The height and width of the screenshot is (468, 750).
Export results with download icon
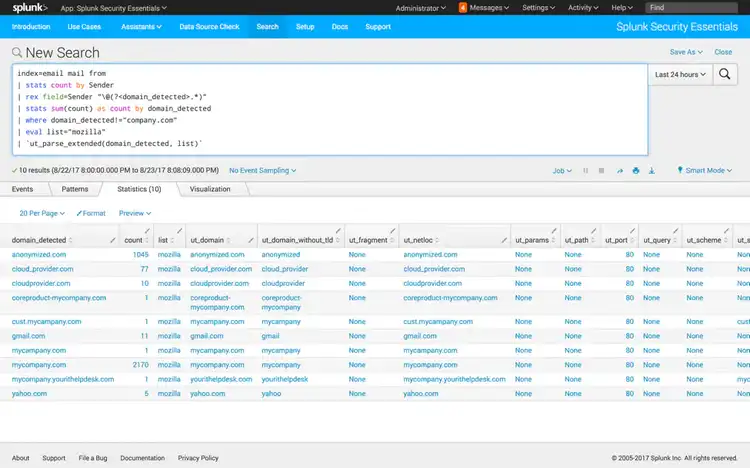652,171
